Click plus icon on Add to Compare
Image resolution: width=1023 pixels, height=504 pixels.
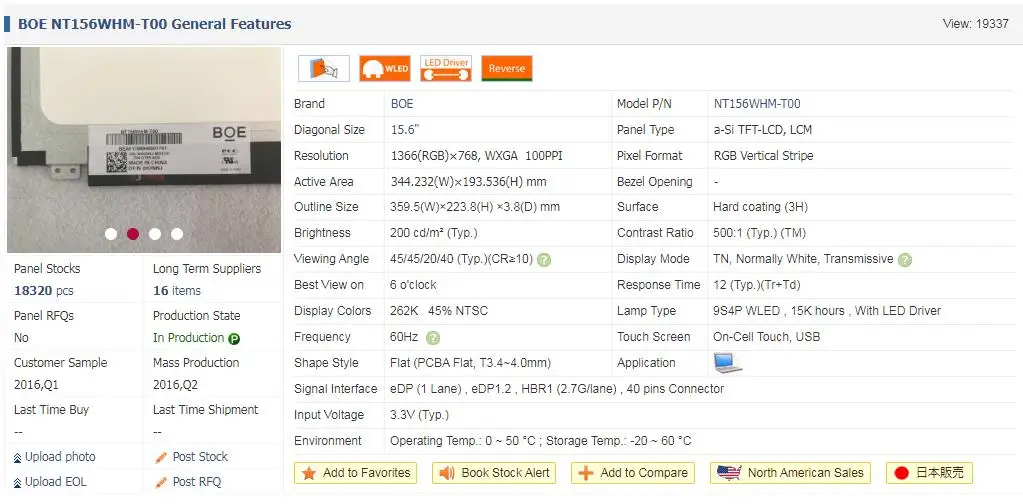point(586,473)
